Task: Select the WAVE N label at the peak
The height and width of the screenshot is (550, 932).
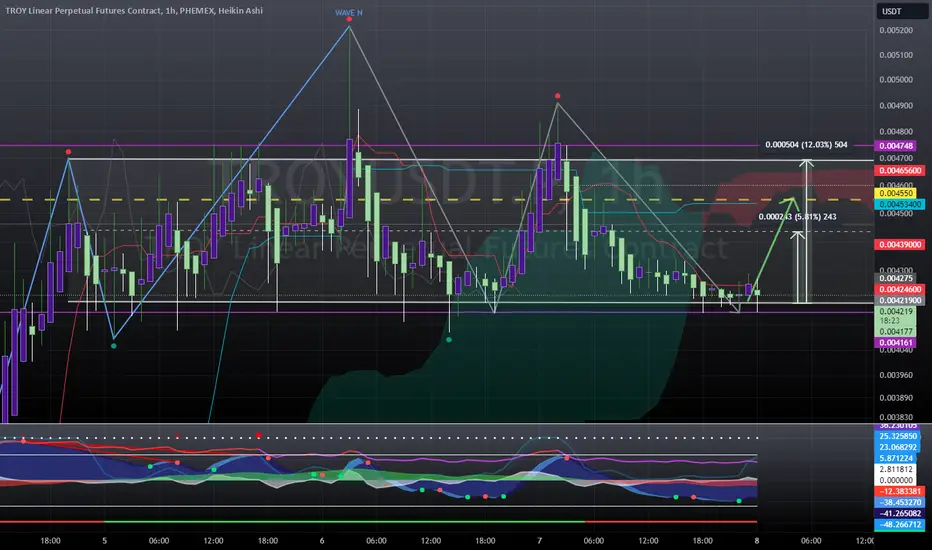Action: [348, 12]
